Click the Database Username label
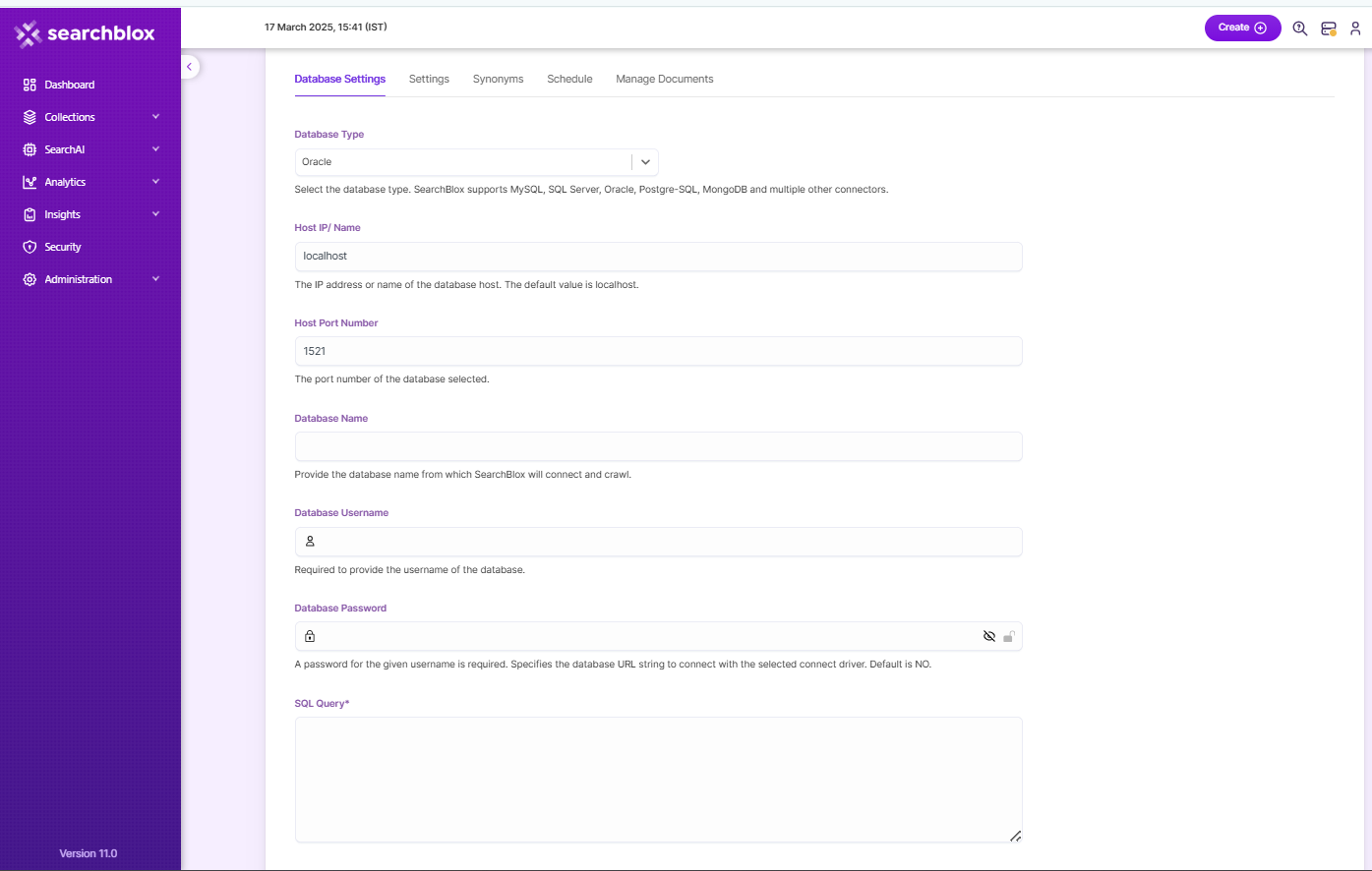Image resolution: width=1372 pixels, height=871 pixels. pos(341,513)
